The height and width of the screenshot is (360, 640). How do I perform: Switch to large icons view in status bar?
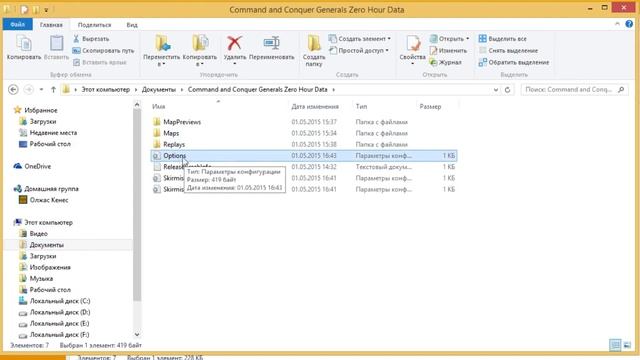coord(627,345)
